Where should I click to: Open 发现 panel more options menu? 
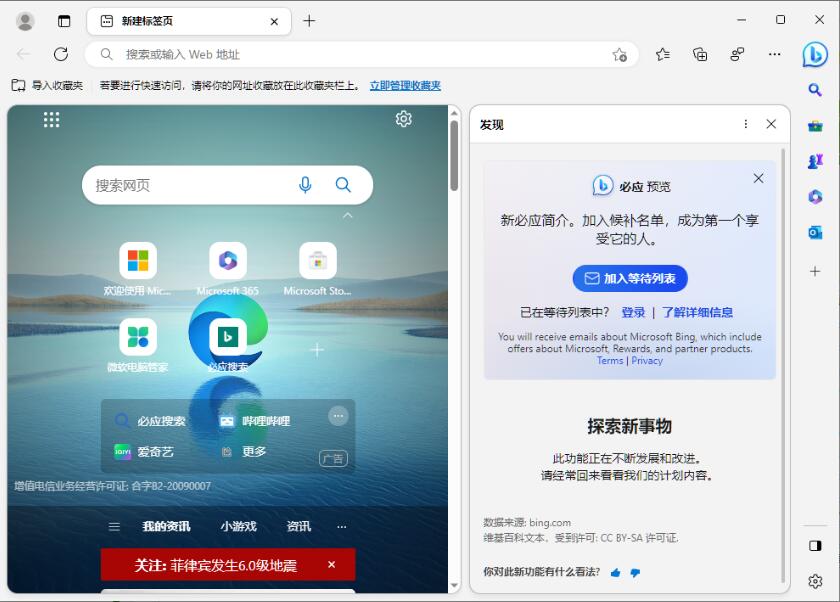tap(745, 124)
